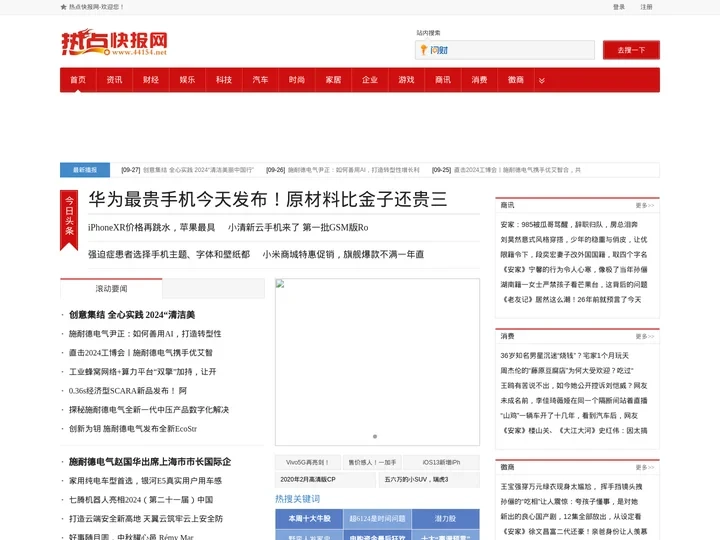Select the 滚动要闻 tab
The image size is (720, 540).
111,288
